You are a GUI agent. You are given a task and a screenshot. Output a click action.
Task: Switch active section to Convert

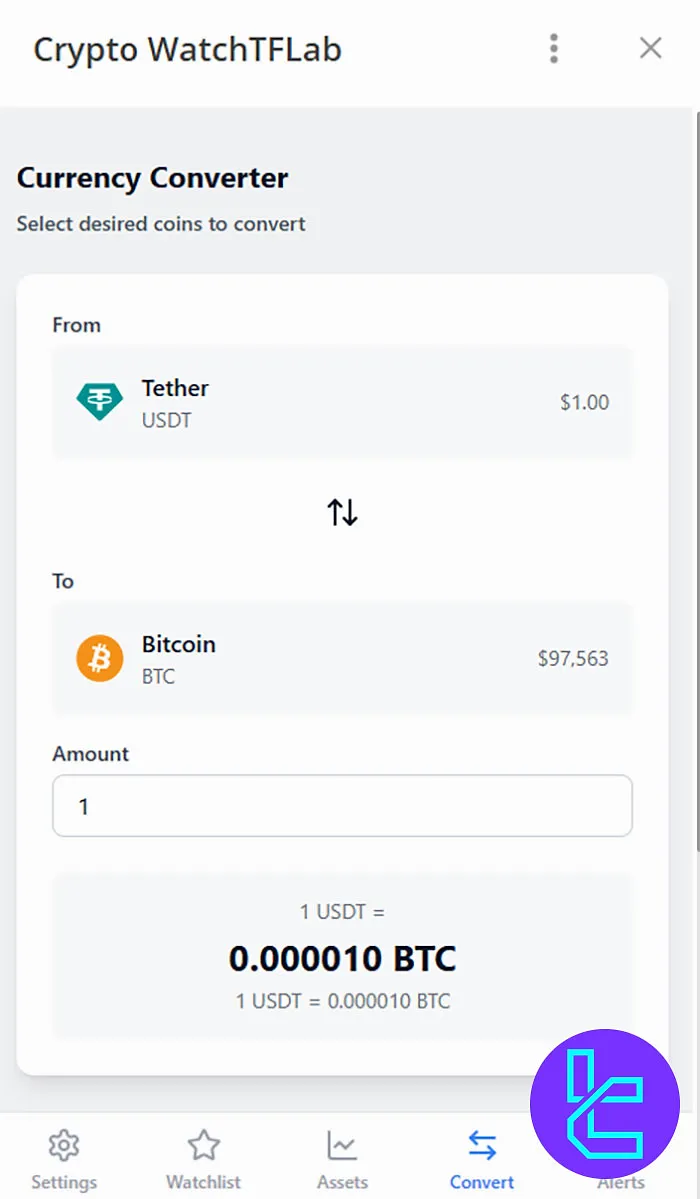click(x=482, y=1157)
